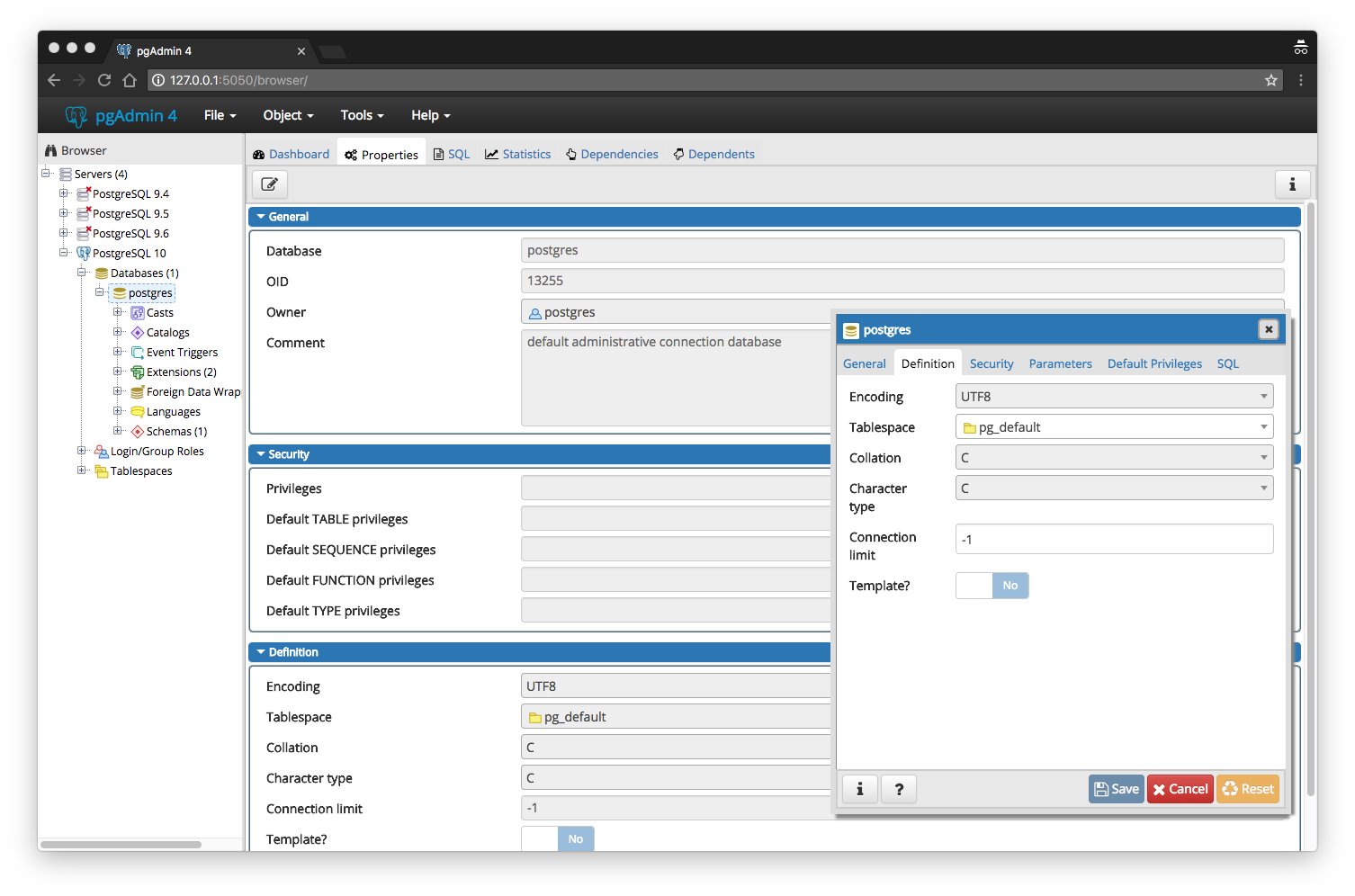Click the Login/Group Roles icon
The height and width of the screenshot is (896, 1355).
click(x=102, y=451)
